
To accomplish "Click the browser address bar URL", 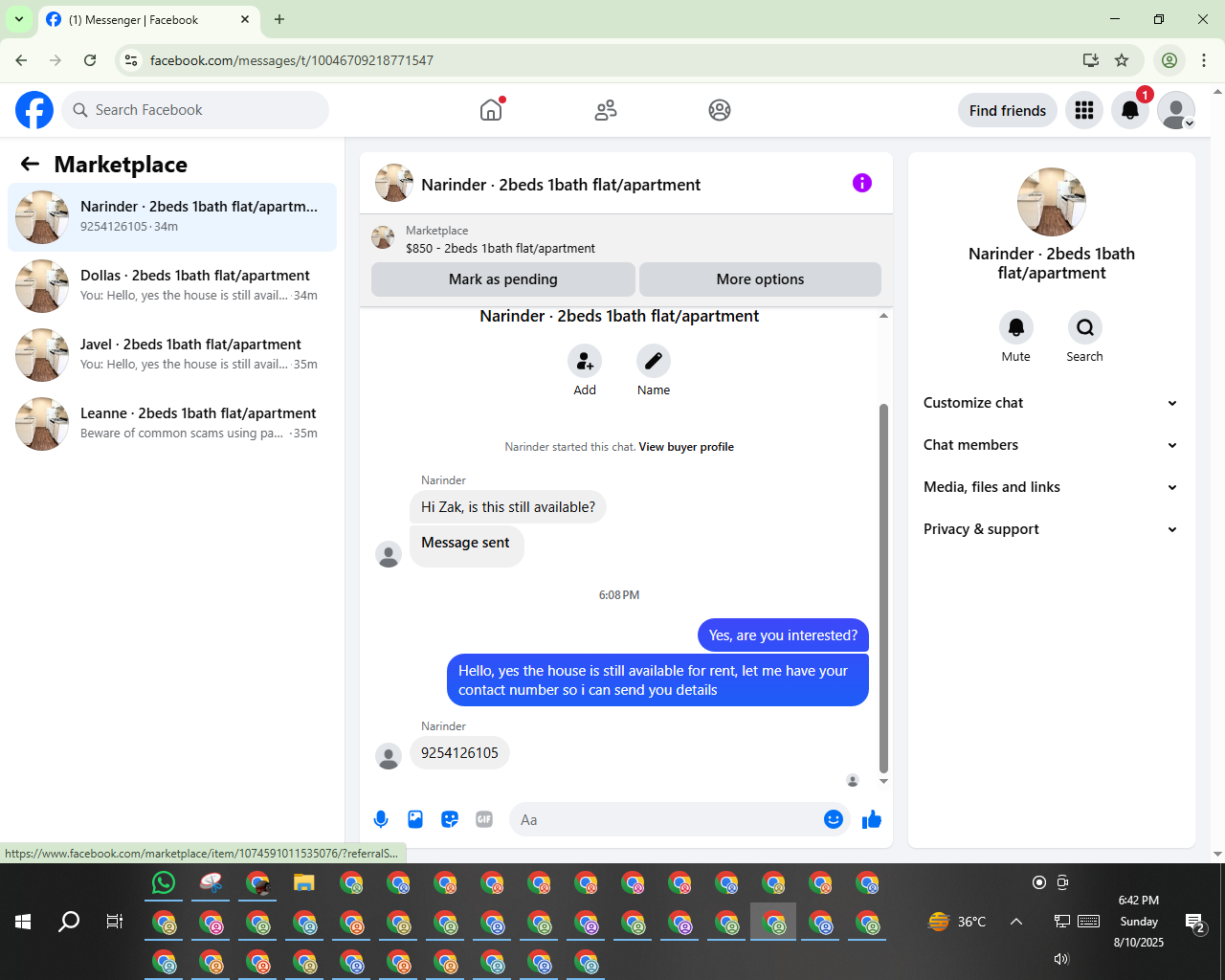I will pyautogui.click(x=292, y=60).
